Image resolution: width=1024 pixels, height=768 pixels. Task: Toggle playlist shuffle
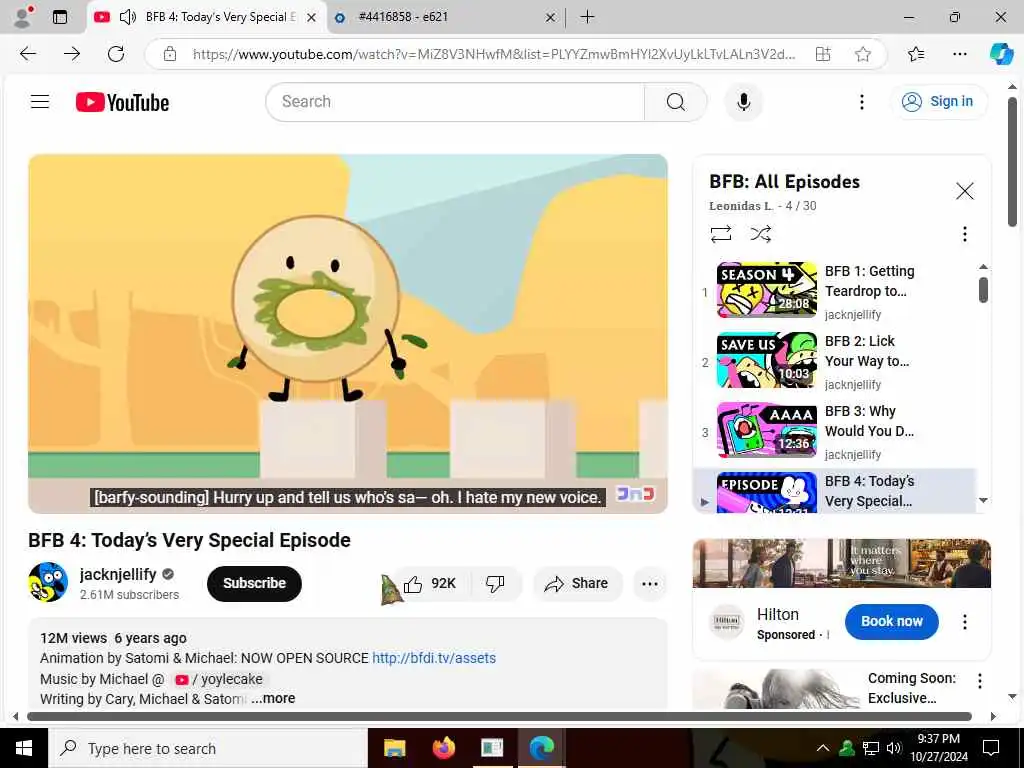pyautogui.click(x=760, y=234)
